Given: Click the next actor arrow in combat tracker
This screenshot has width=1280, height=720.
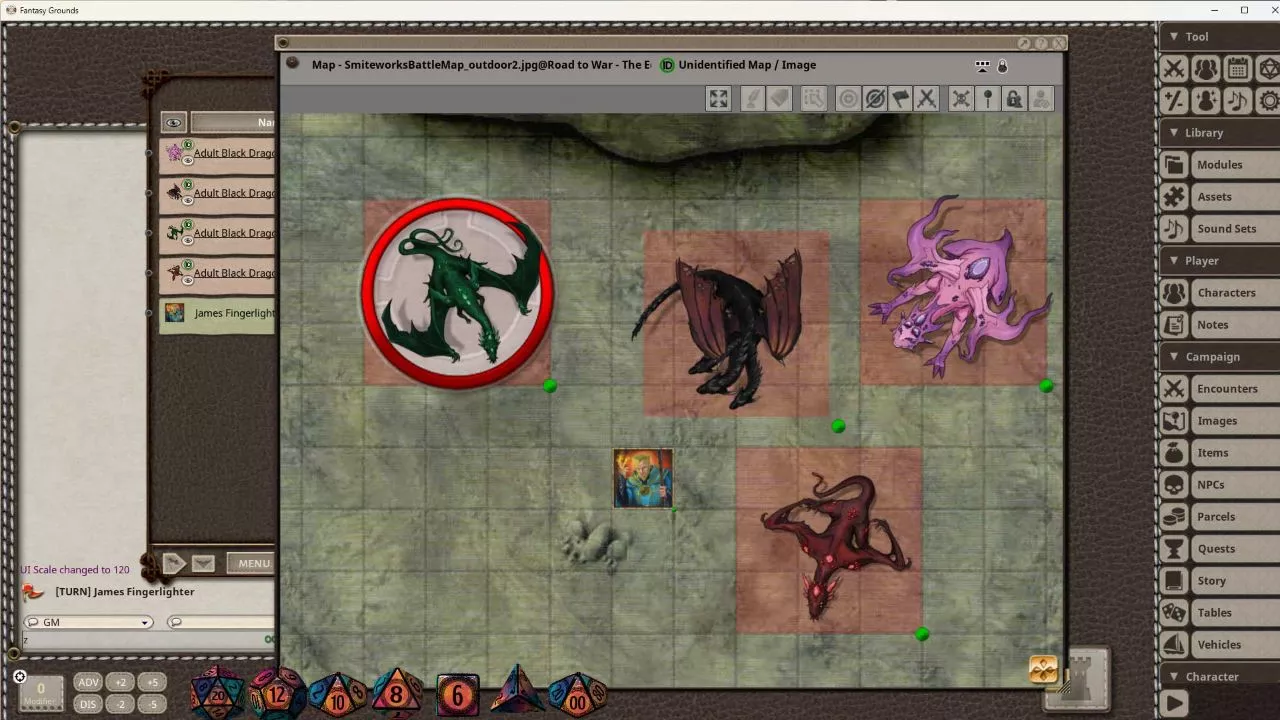Looking at the screenshot, I should coord(173,563).
